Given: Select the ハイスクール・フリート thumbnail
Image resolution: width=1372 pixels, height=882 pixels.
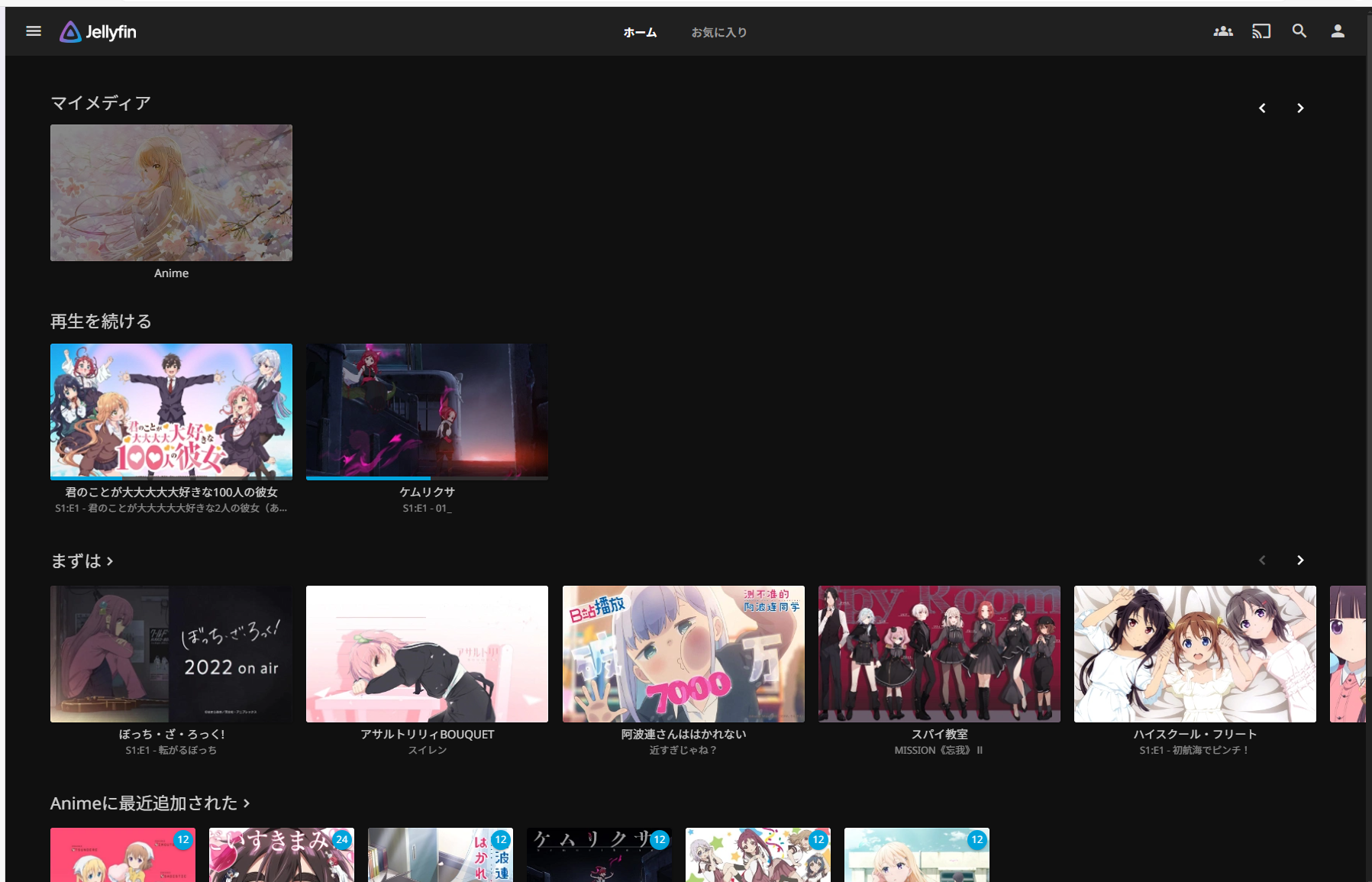Looking at the screenshot, I should (1195, 654).
